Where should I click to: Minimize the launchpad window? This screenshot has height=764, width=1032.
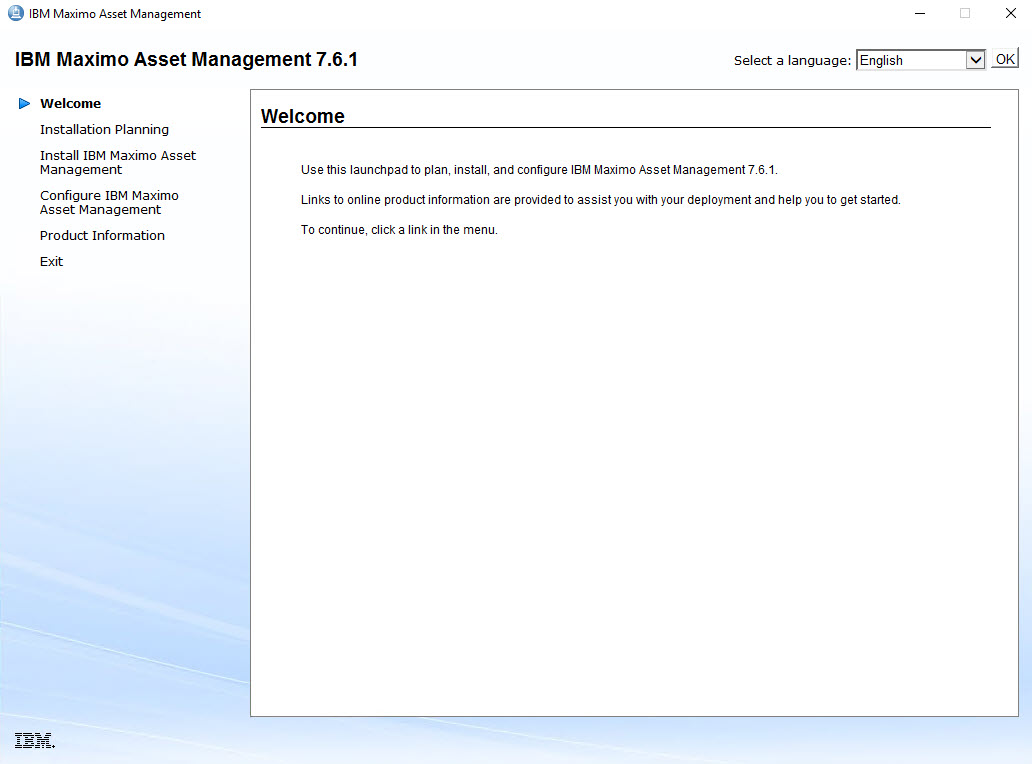[x=919, y=13]
